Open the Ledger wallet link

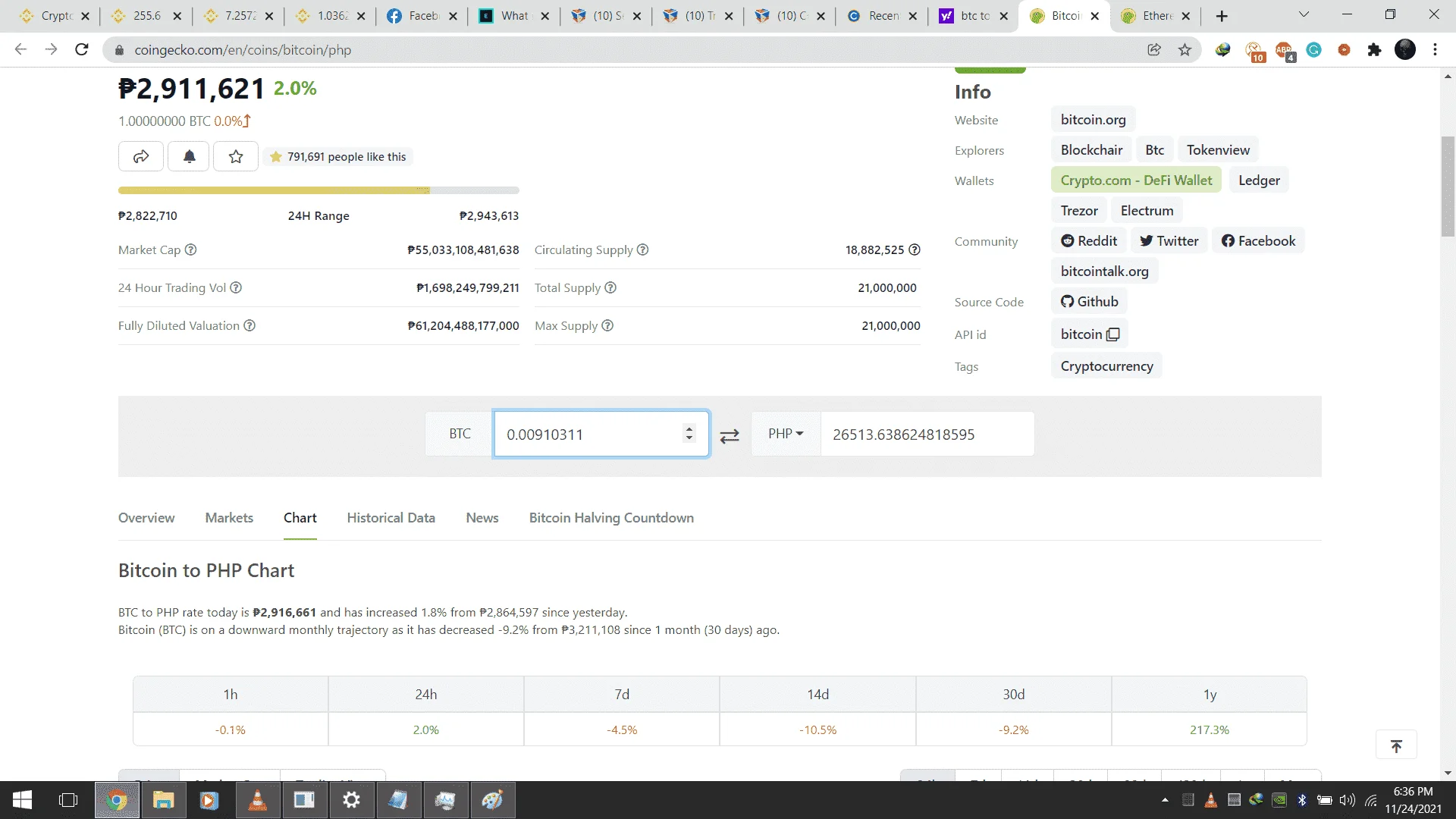pos(1259,180)
